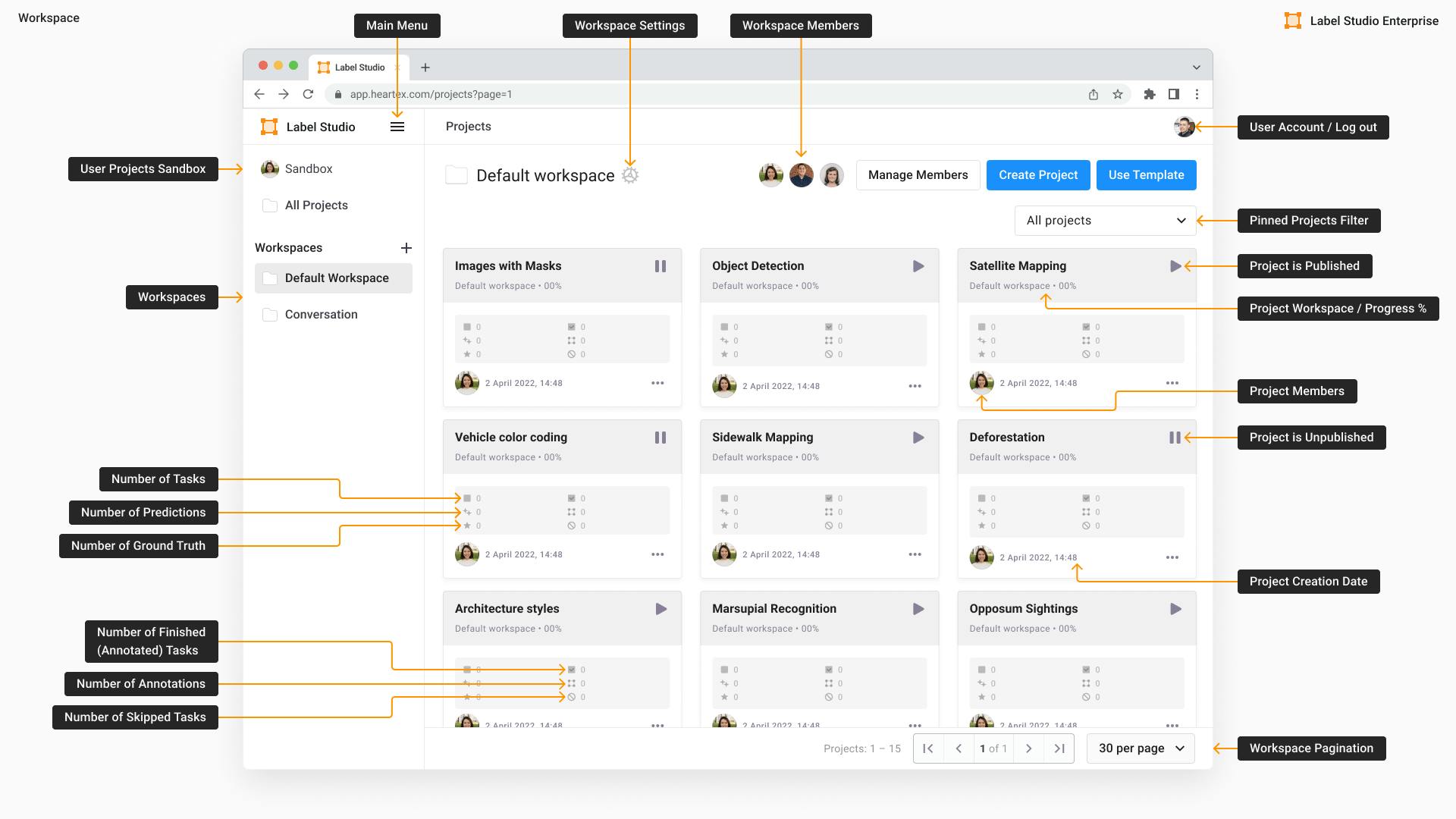Click the play icon on Architecture styles
The width and height of the screenshot is (1456, 819).
[659, 608]
